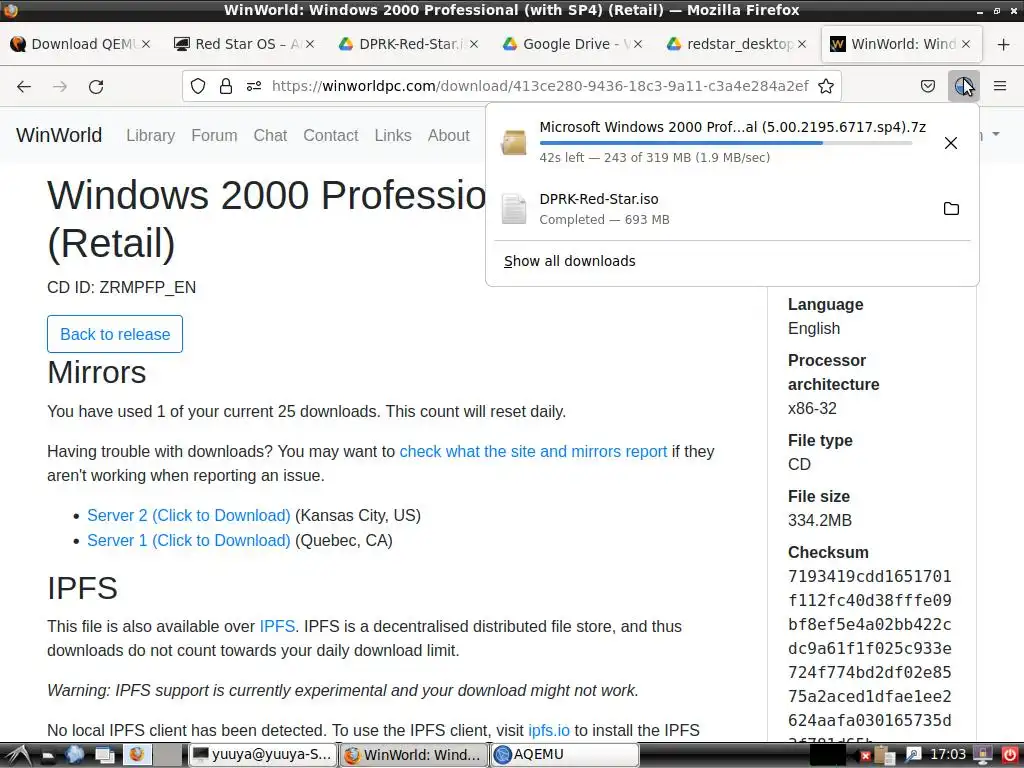Open the Contact nav item
Image resolution: width=1024 pixels, height=768 pixels.
tap(330, 135)
